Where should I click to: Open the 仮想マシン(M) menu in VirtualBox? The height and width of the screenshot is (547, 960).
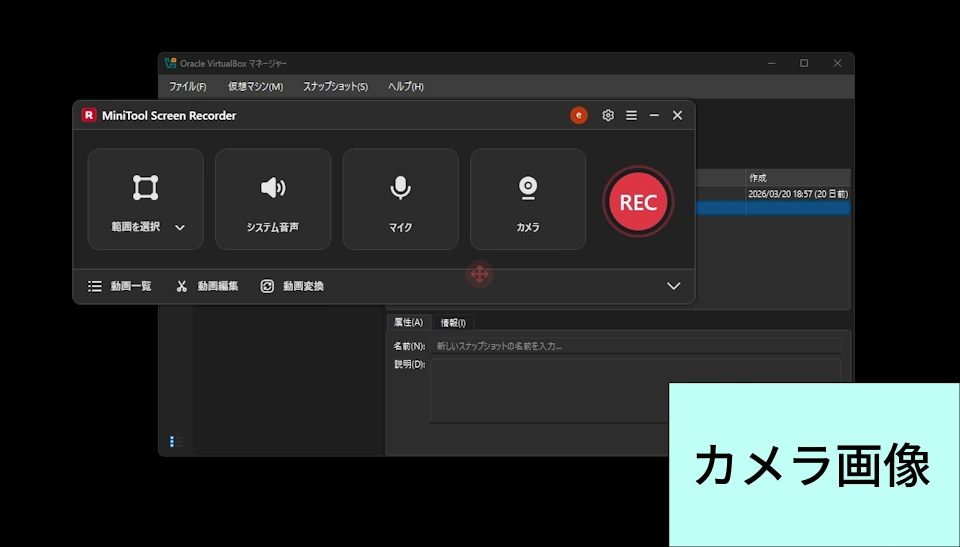(255, 86)
